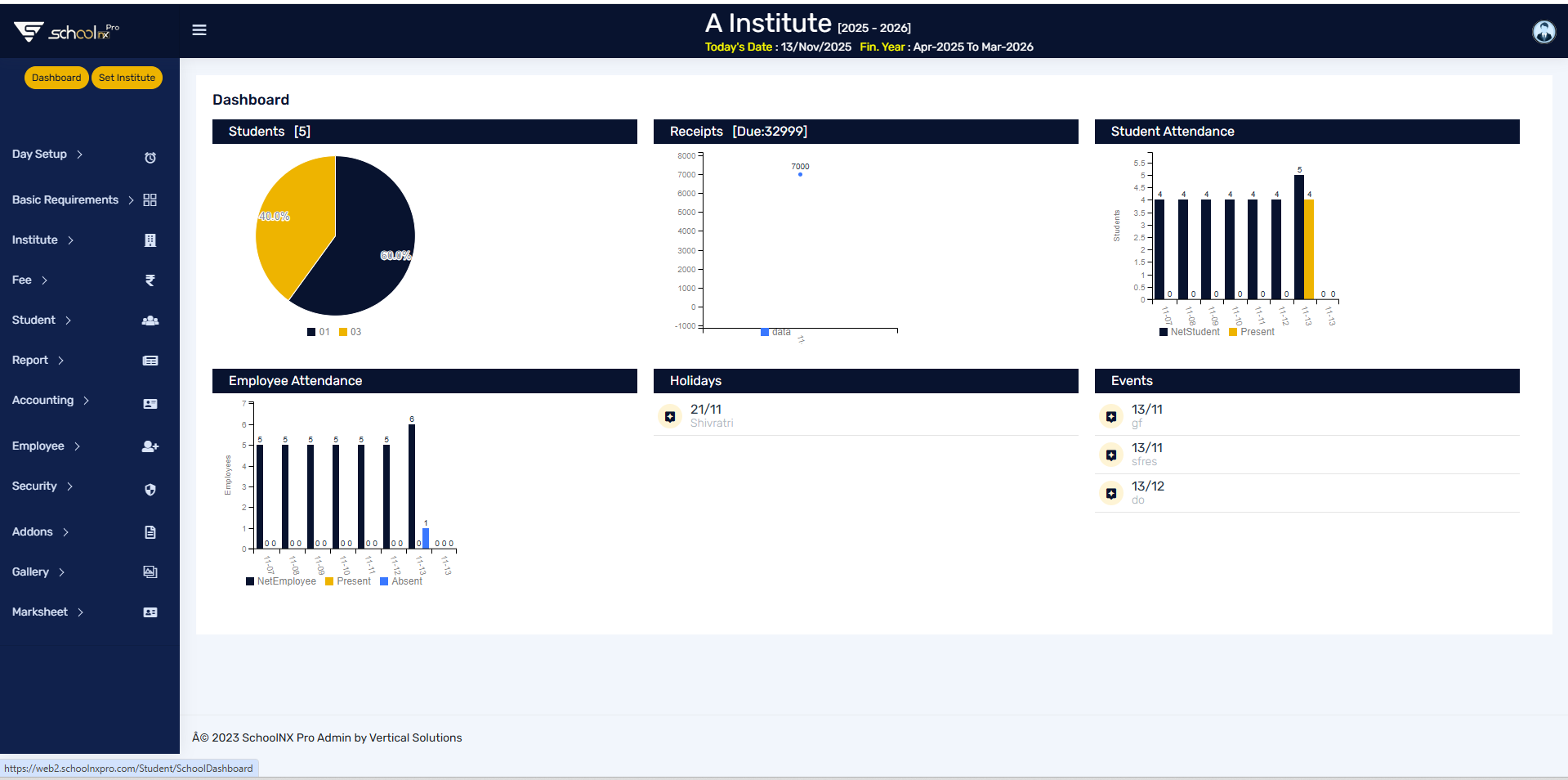Toggle the Absent legend in Employee Attendance
Viewport: 1568px width, 780px height.
400,581
